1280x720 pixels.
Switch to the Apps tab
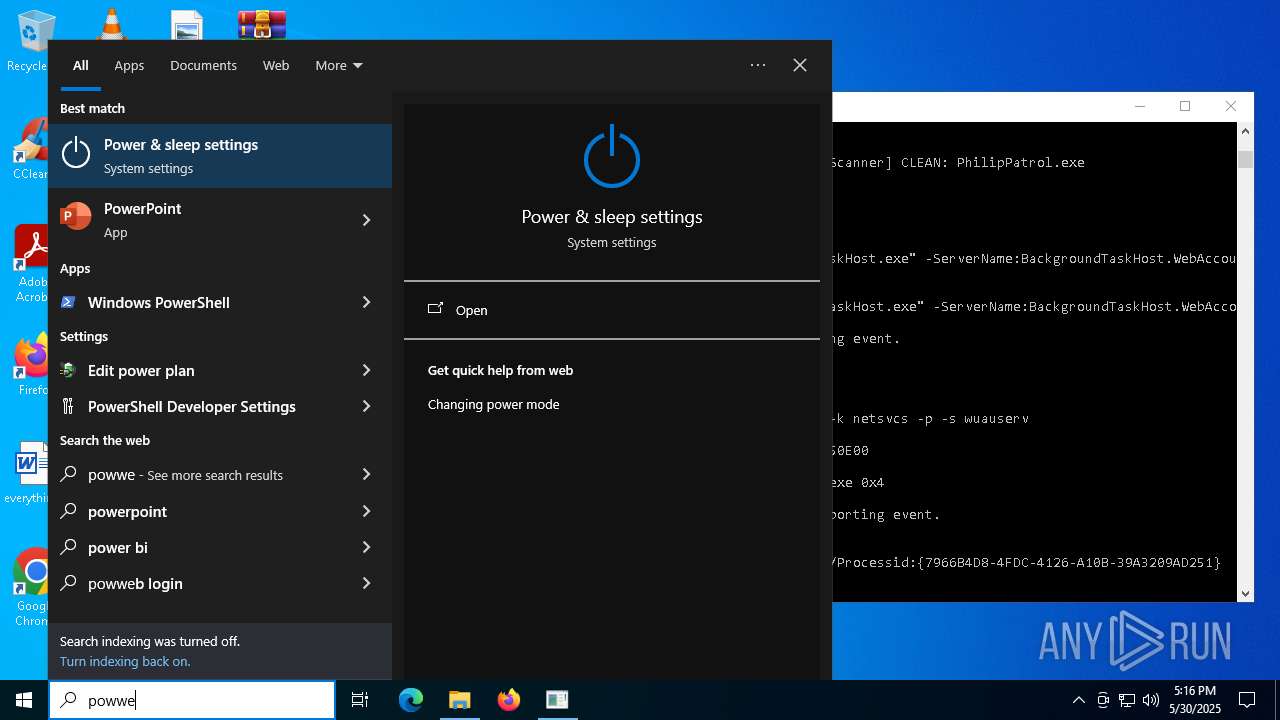pyautogui.click(x=129, y=65)
